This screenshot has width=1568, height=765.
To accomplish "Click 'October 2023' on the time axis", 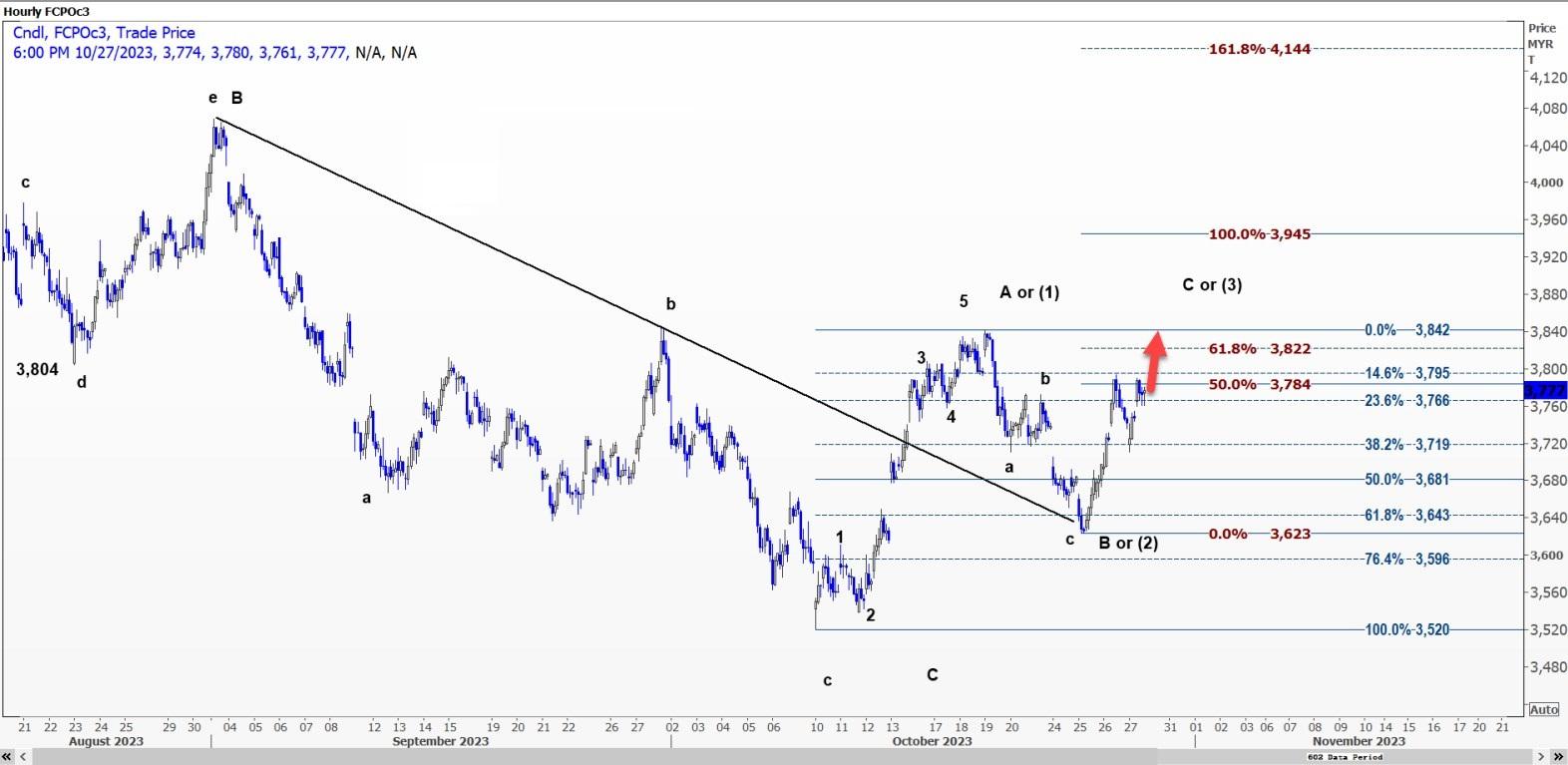I will pyautogui.click(x=932, y=741).
